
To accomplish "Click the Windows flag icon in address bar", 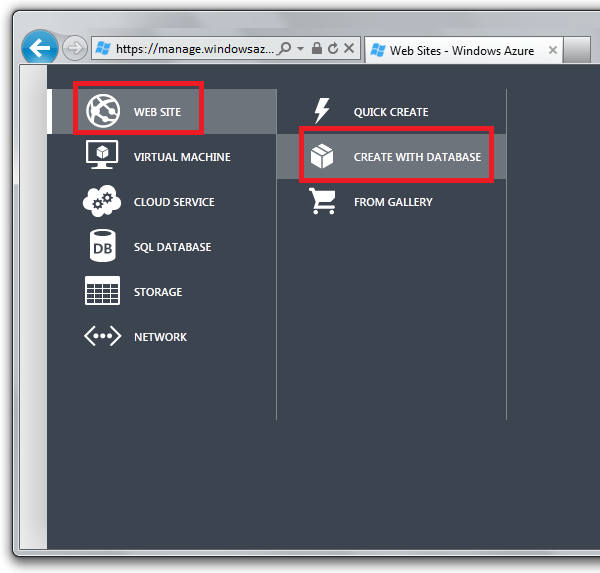I will click(103, 49).
